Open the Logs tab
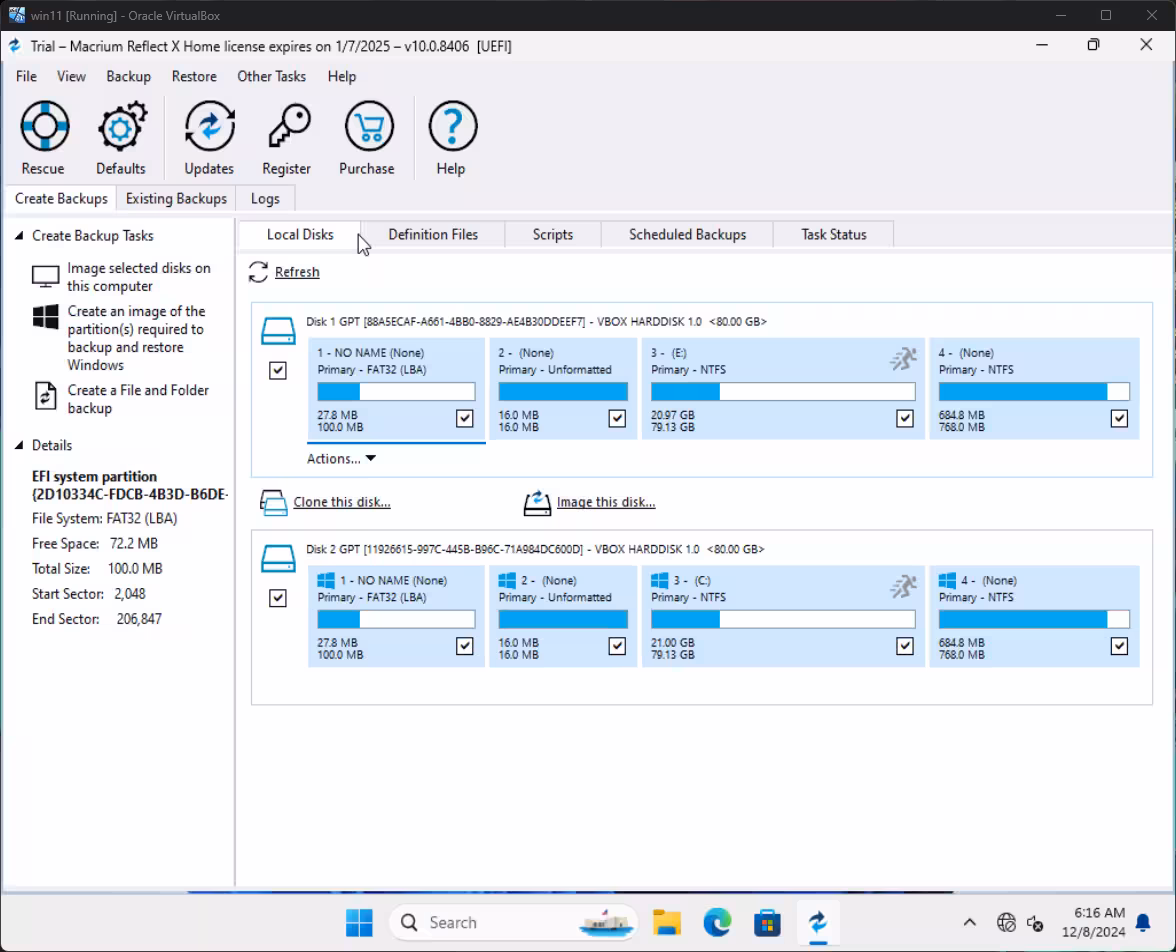Image resolution: width=1176 pixels, height=952 pixels. click(266, 199)
